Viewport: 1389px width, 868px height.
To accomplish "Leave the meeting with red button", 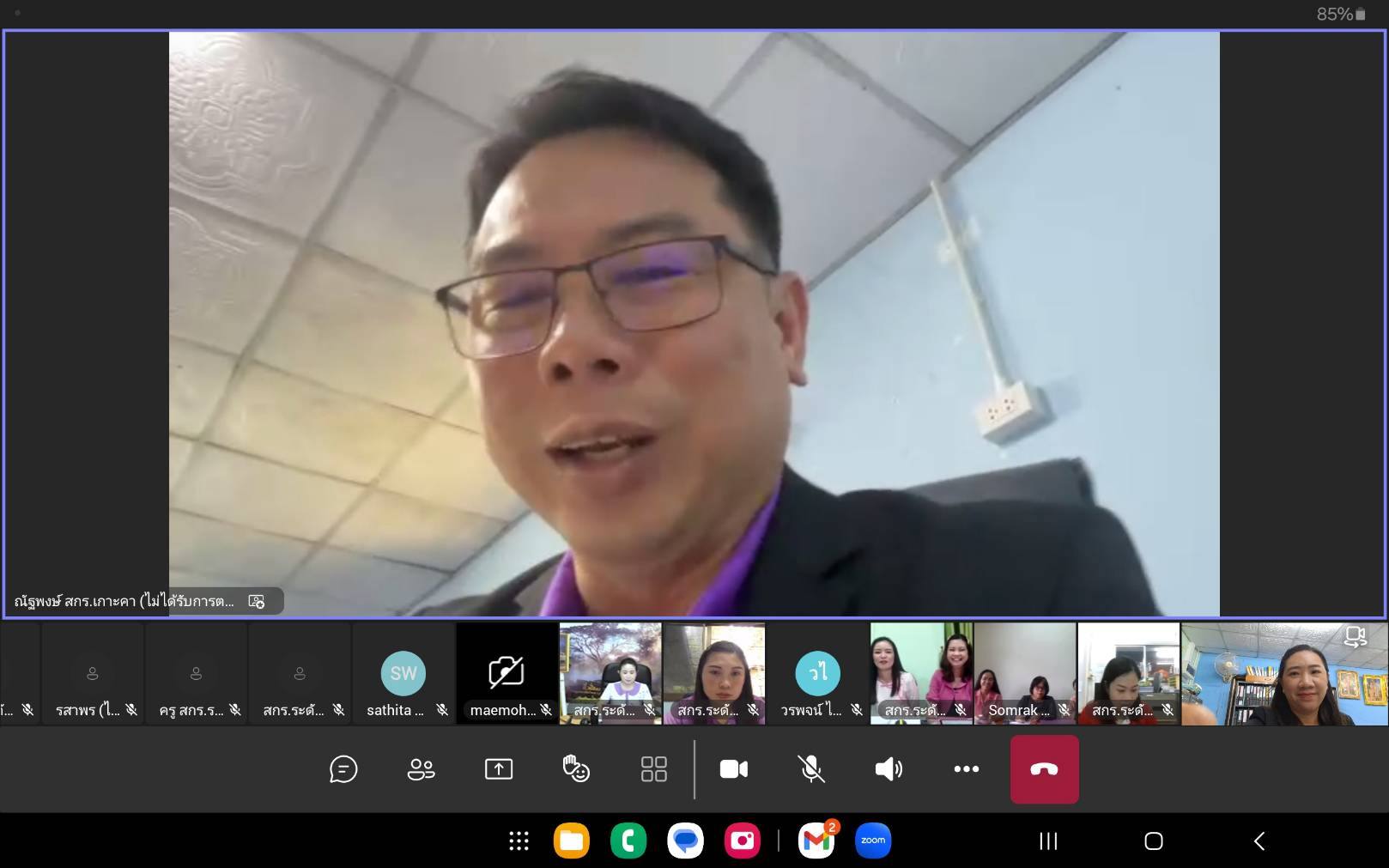I will tap(1044, 769).
